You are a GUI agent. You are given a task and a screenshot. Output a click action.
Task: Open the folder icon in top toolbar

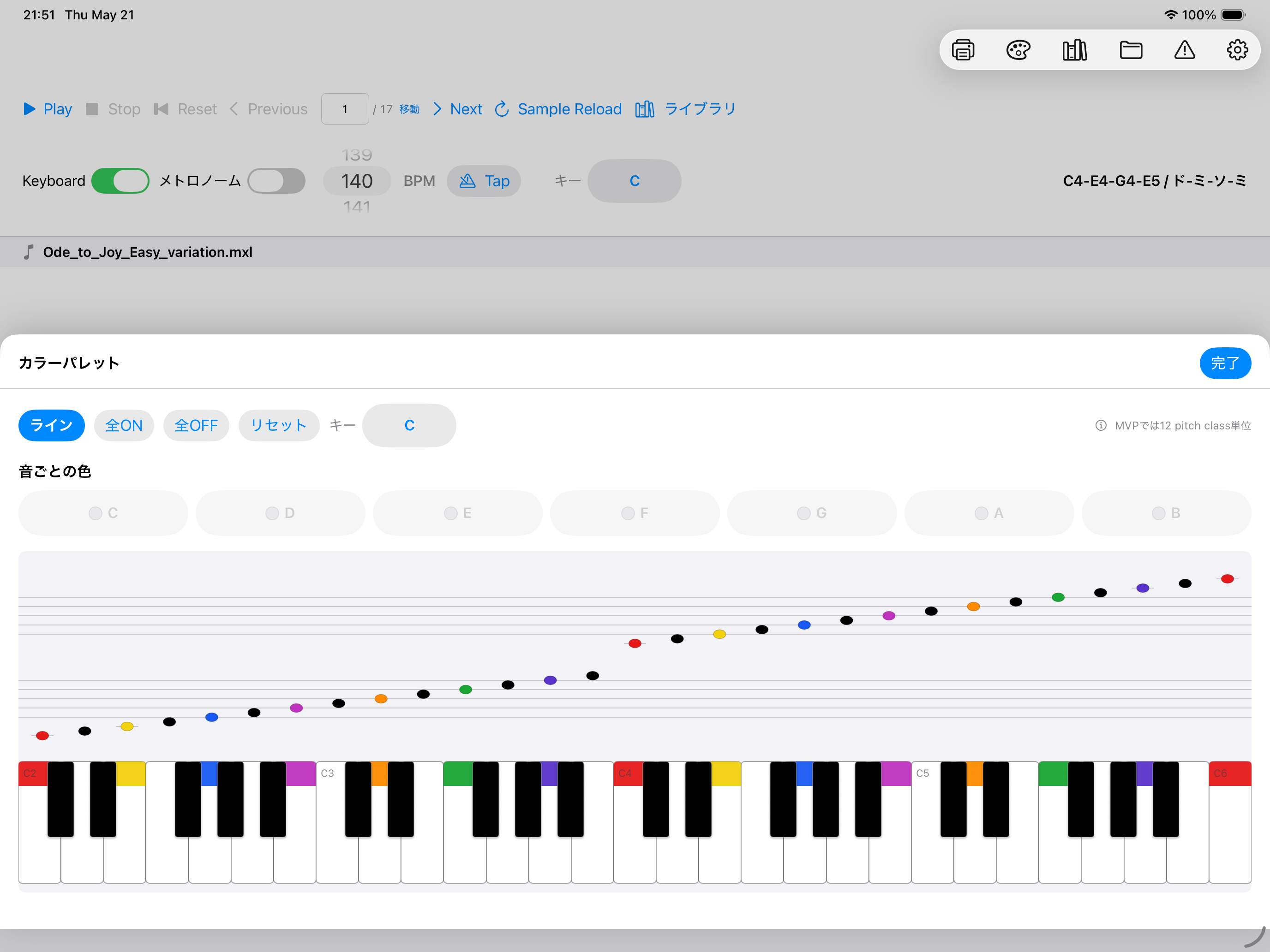point(1131,50)
